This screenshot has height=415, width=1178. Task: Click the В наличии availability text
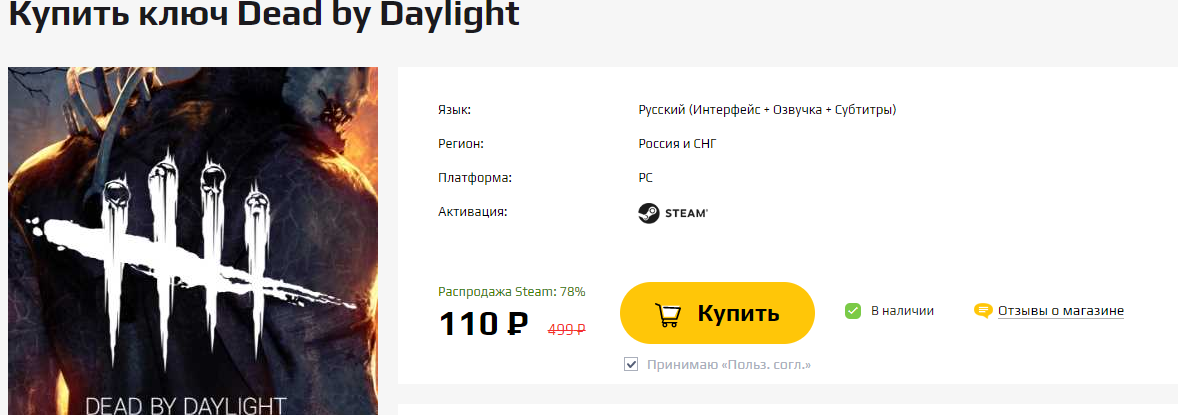pyautogui.click(x=902, y=310)
